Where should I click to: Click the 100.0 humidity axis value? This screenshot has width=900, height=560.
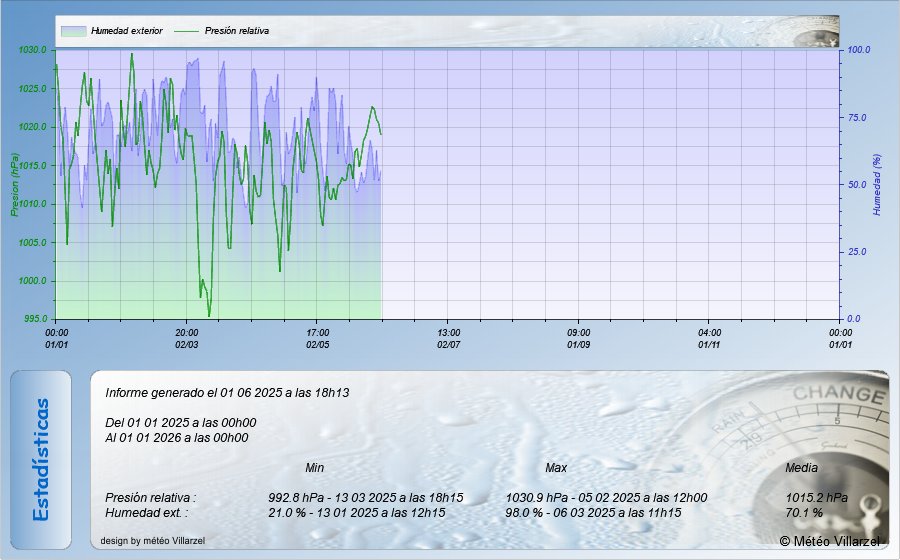859,50
